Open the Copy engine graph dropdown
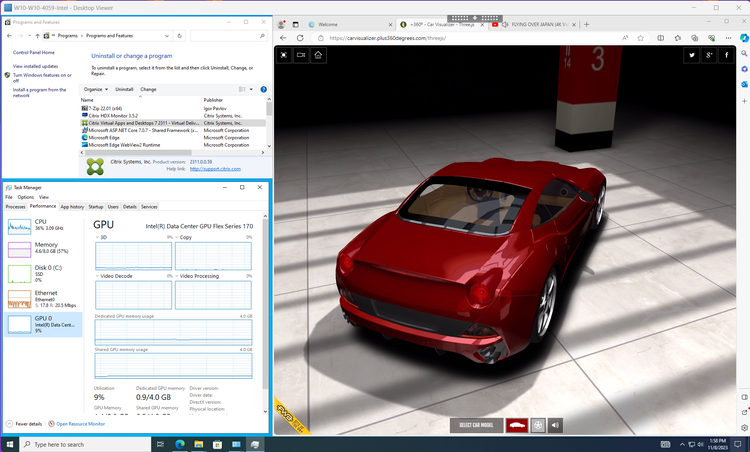The height and width of the screenshot is (452, 750). 177,237
